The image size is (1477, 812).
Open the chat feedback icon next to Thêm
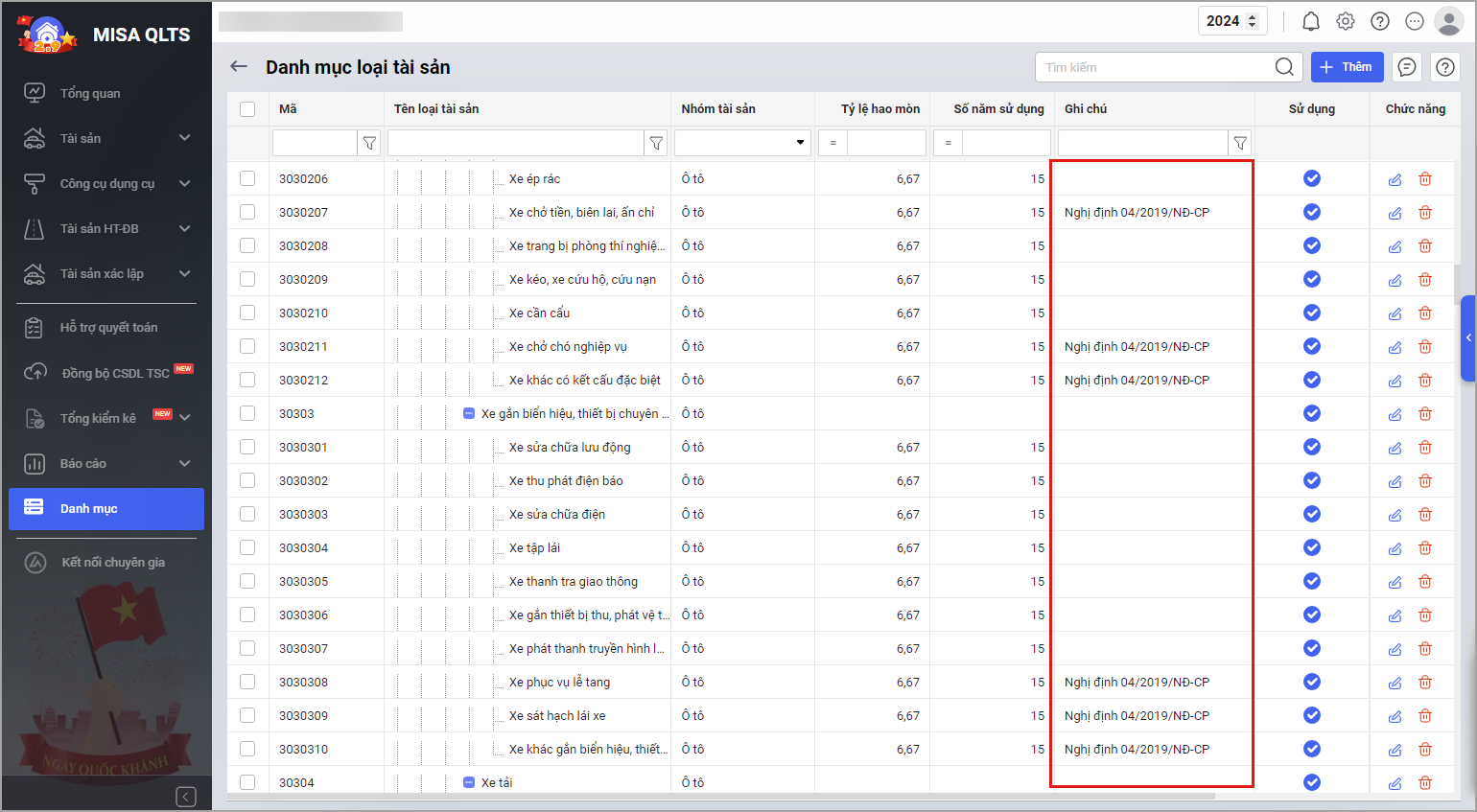pyautogui.click(x=1407, y=67)
